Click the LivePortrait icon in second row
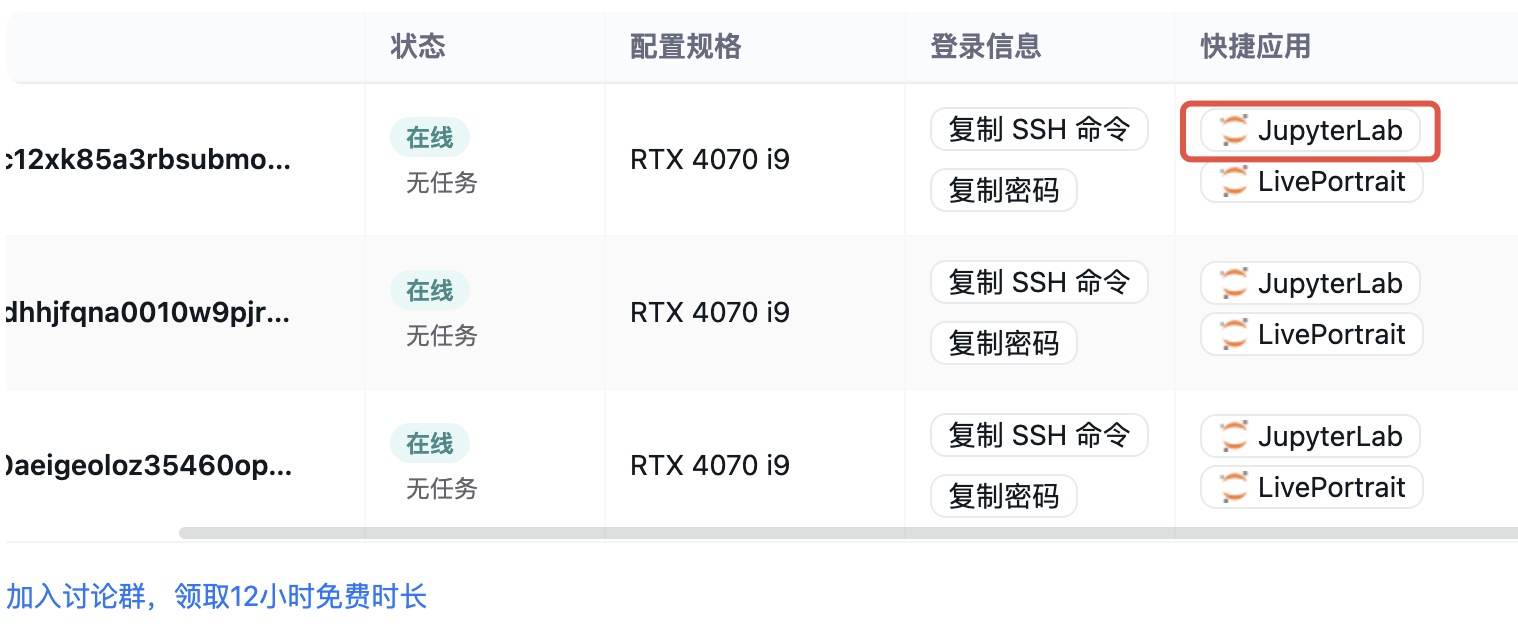 (x=1234, y=335)
